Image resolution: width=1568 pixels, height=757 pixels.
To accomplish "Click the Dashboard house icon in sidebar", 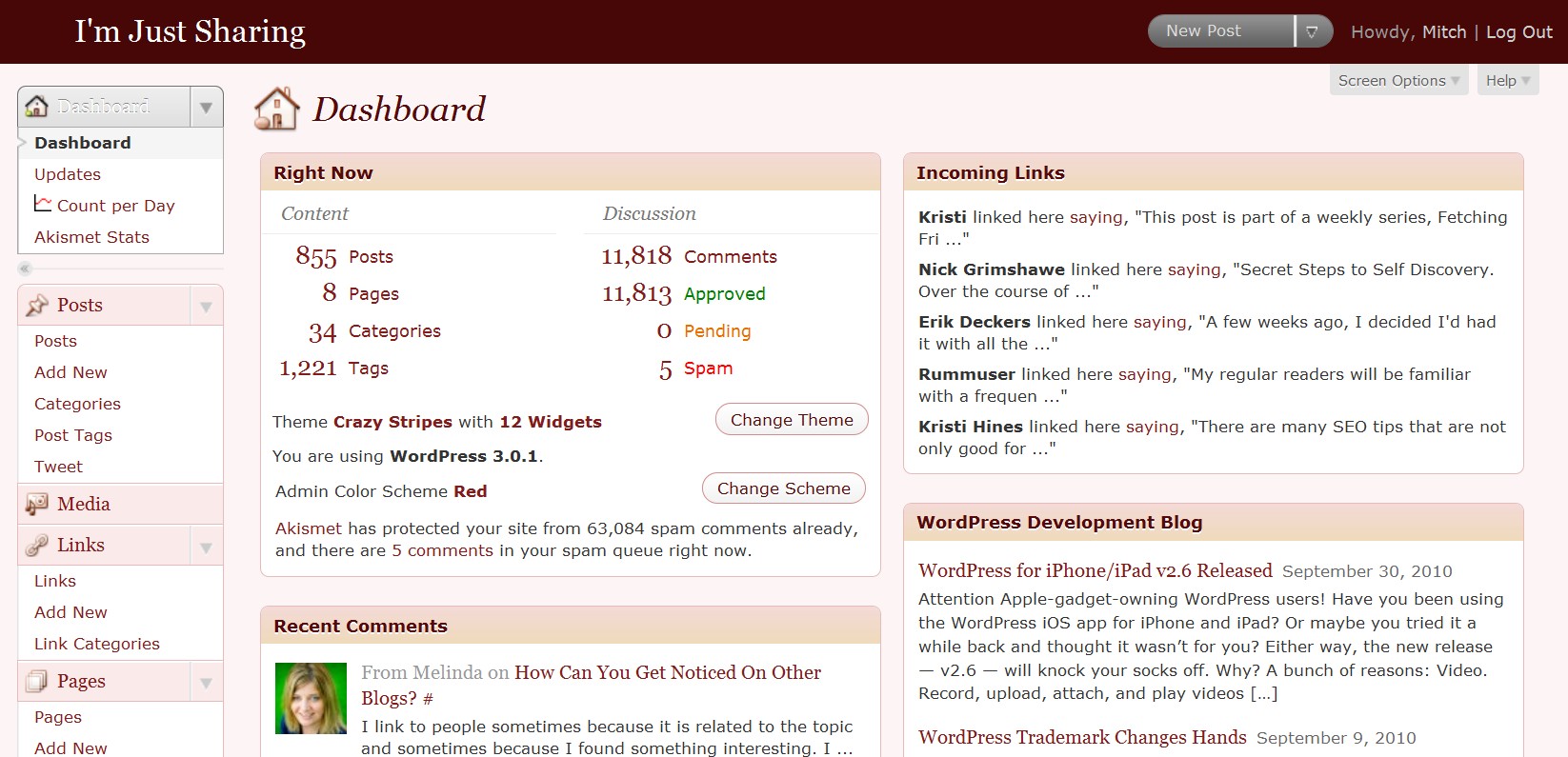I will pos(36,107).
